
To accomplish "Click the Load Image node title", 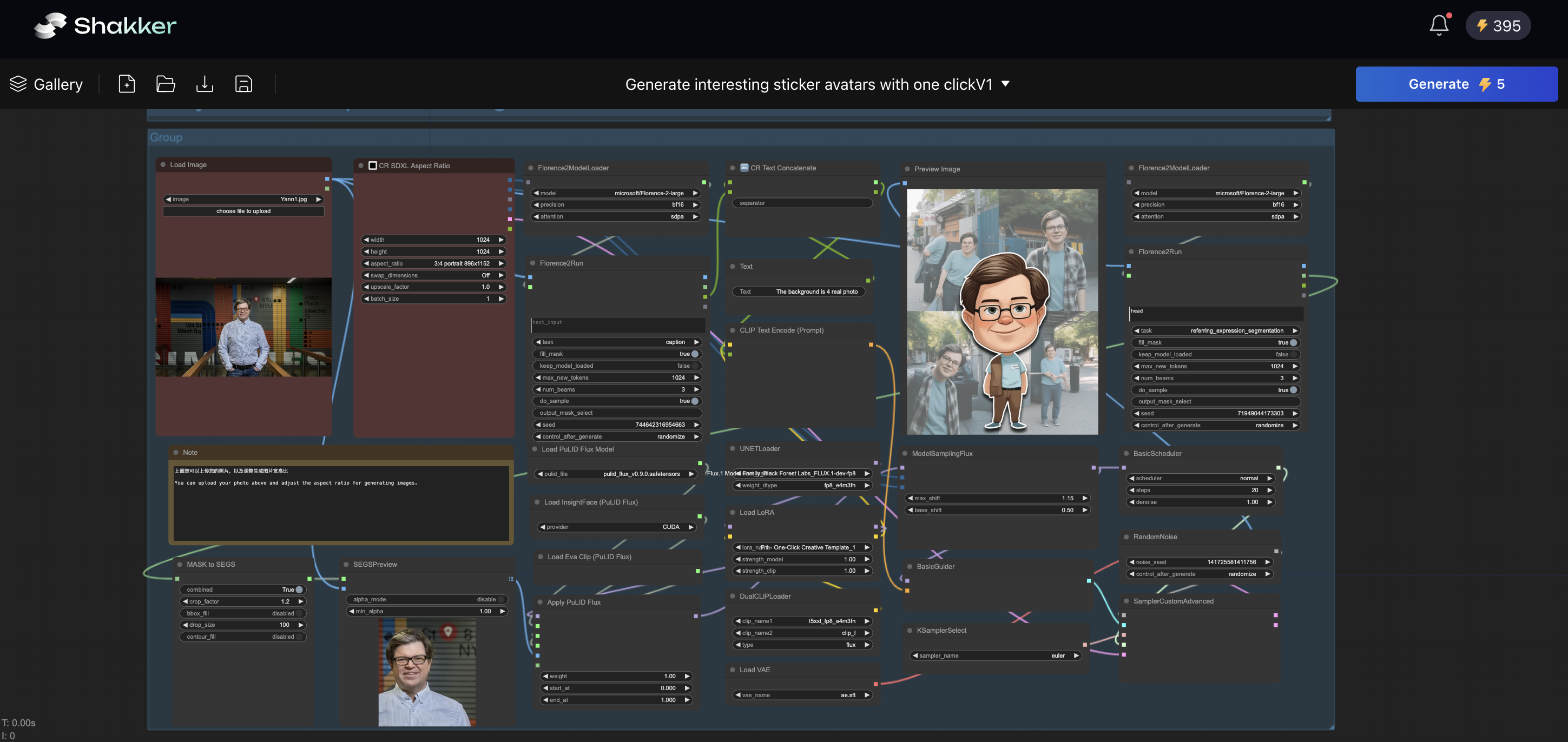I will (188, 165).
